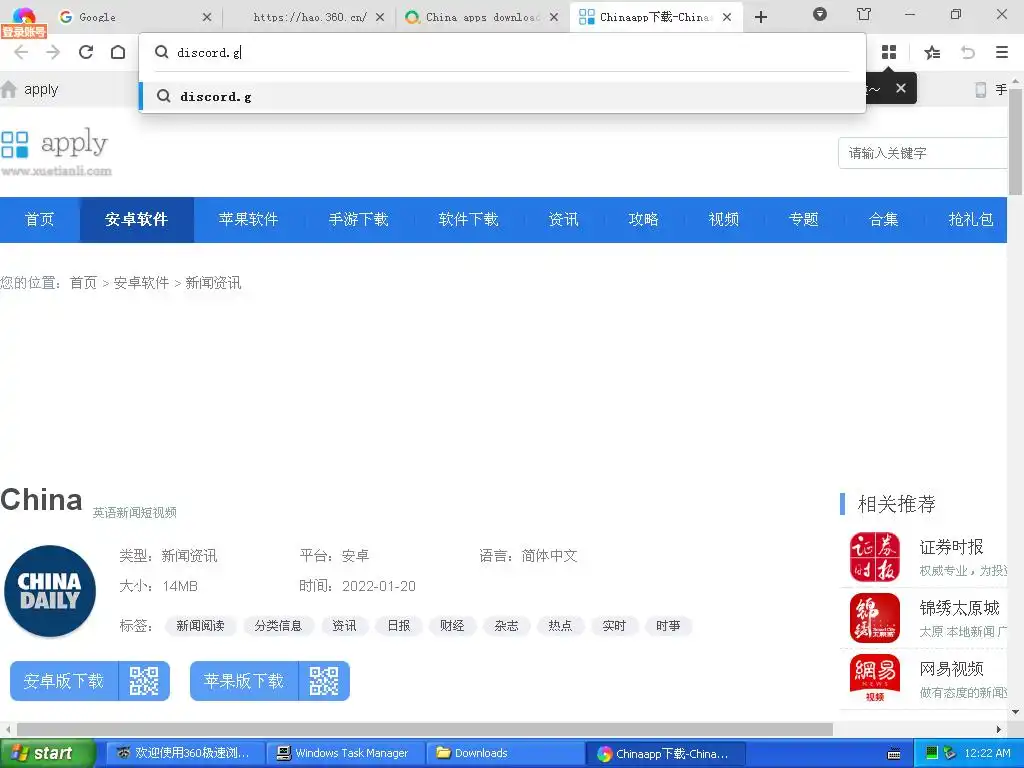Open a new tab with plus button

click(x=761, y=17)
